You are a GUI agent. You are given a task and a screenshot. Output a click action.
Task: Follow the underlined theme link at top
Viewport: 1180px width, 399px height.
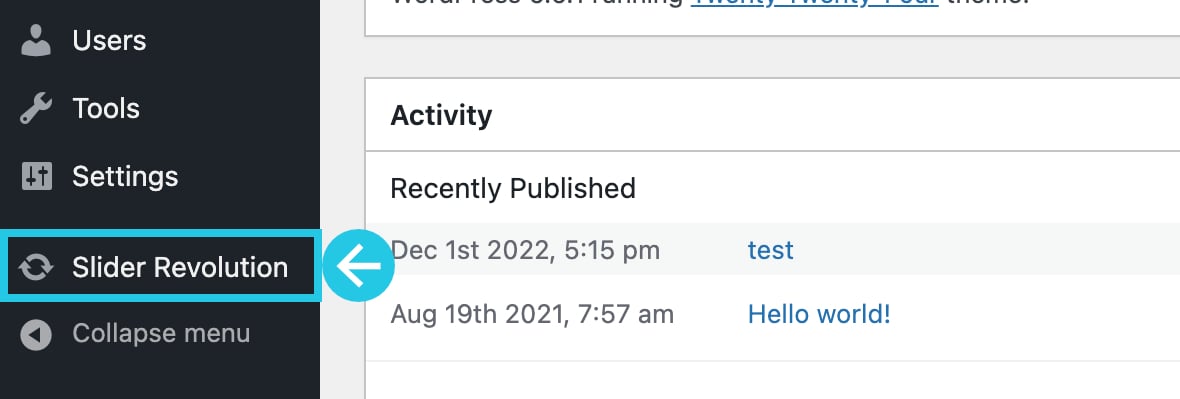814,2
